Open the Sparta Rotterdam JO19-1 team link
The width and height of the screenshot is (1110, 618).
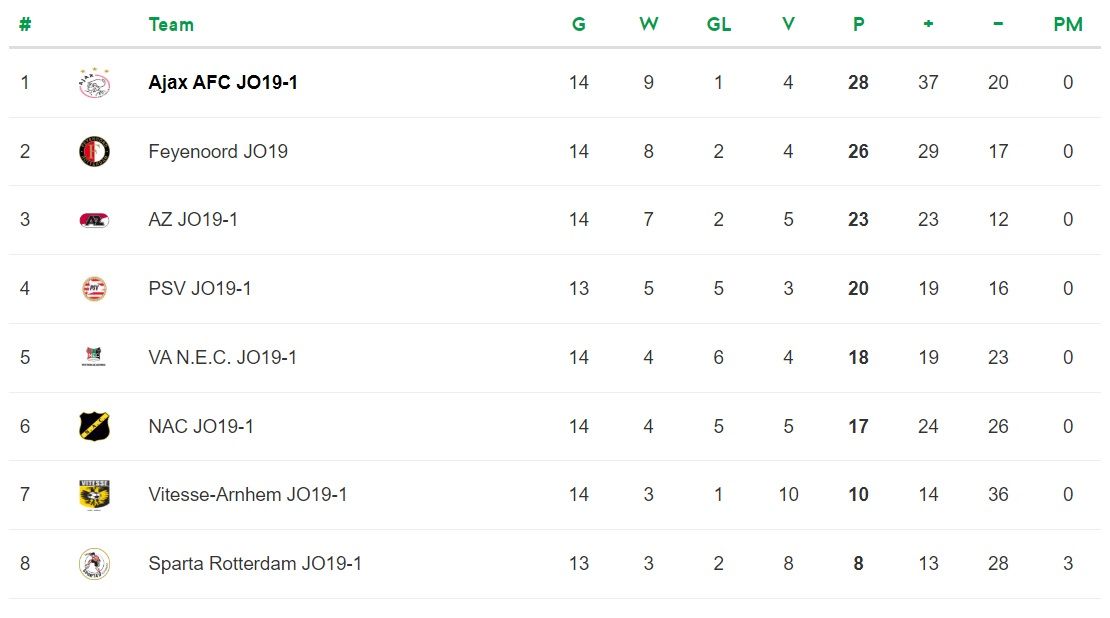pos(255,564)
